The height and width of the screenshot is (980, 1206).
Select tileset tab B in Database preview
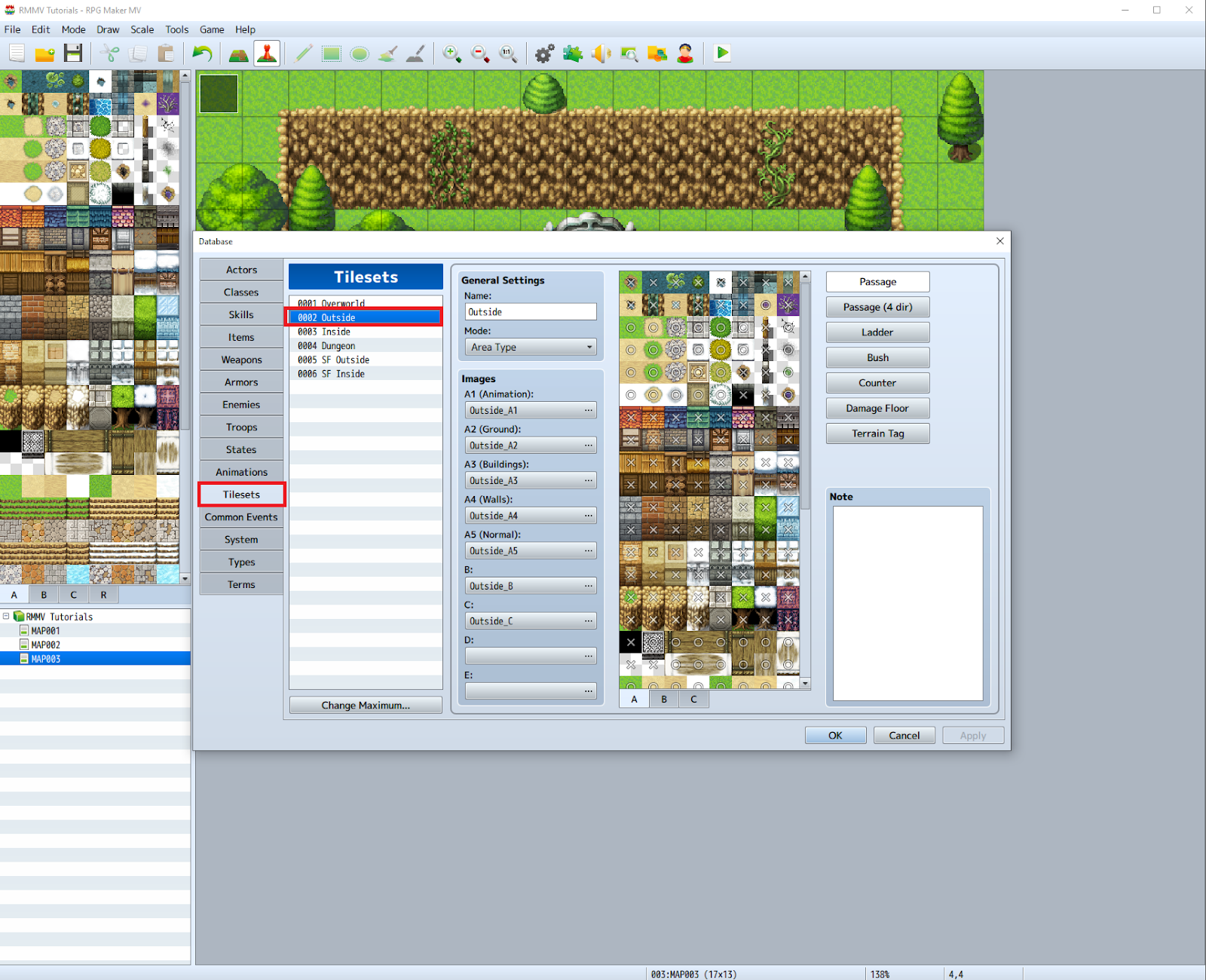(x=664, y=699)
